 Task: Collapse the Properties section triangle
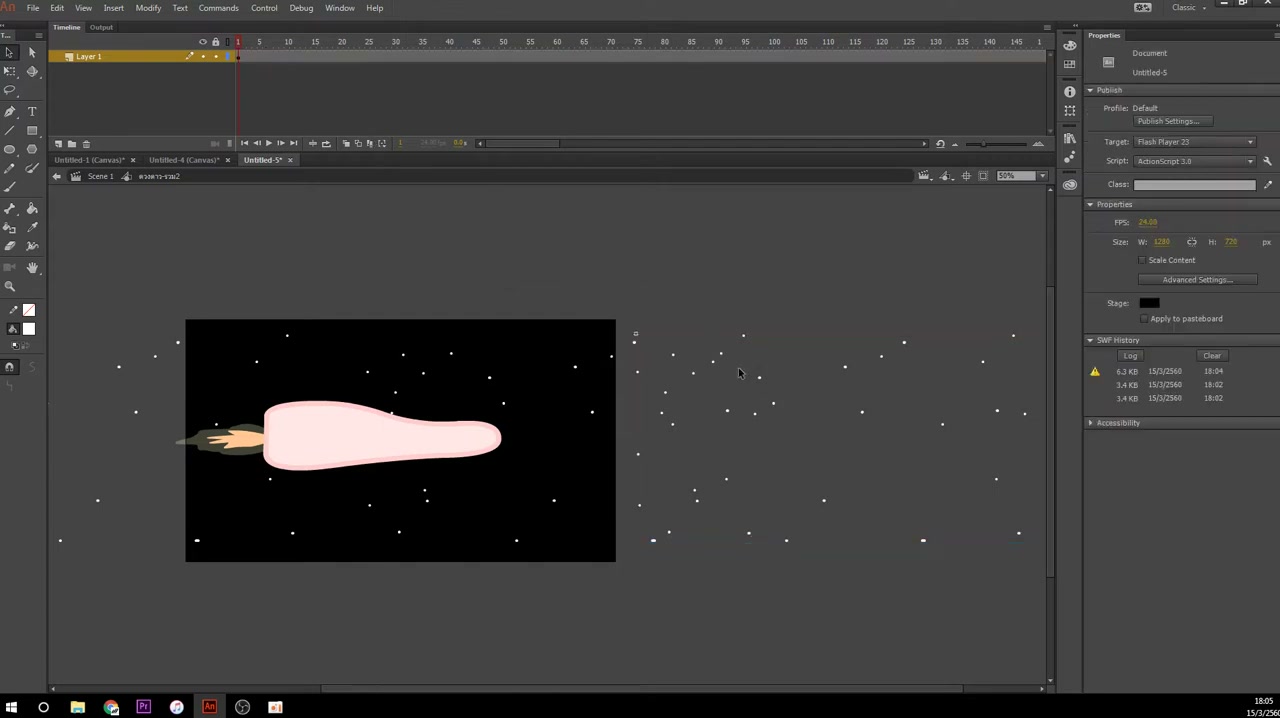click(1090, 205)
